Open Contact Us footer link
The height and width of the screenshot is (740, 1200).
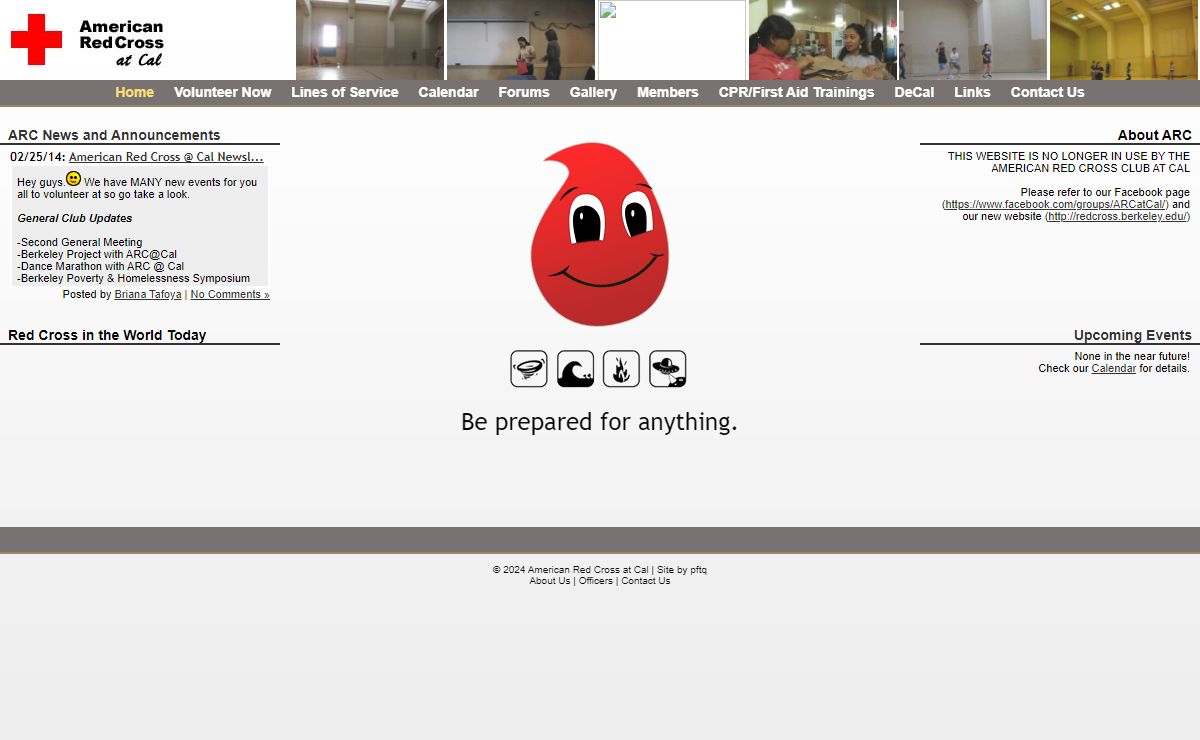click(x=646, y=581)
